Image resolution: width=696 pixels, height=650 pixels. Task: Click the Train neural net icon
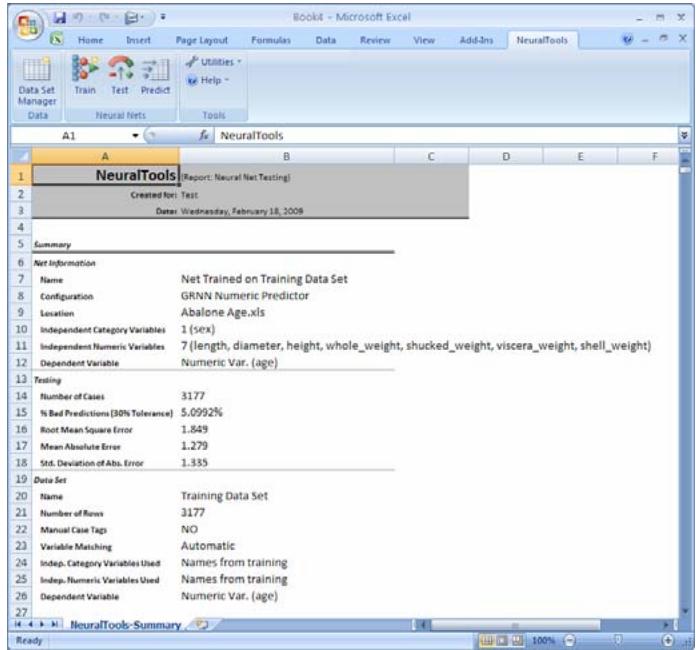coord(85,75)
